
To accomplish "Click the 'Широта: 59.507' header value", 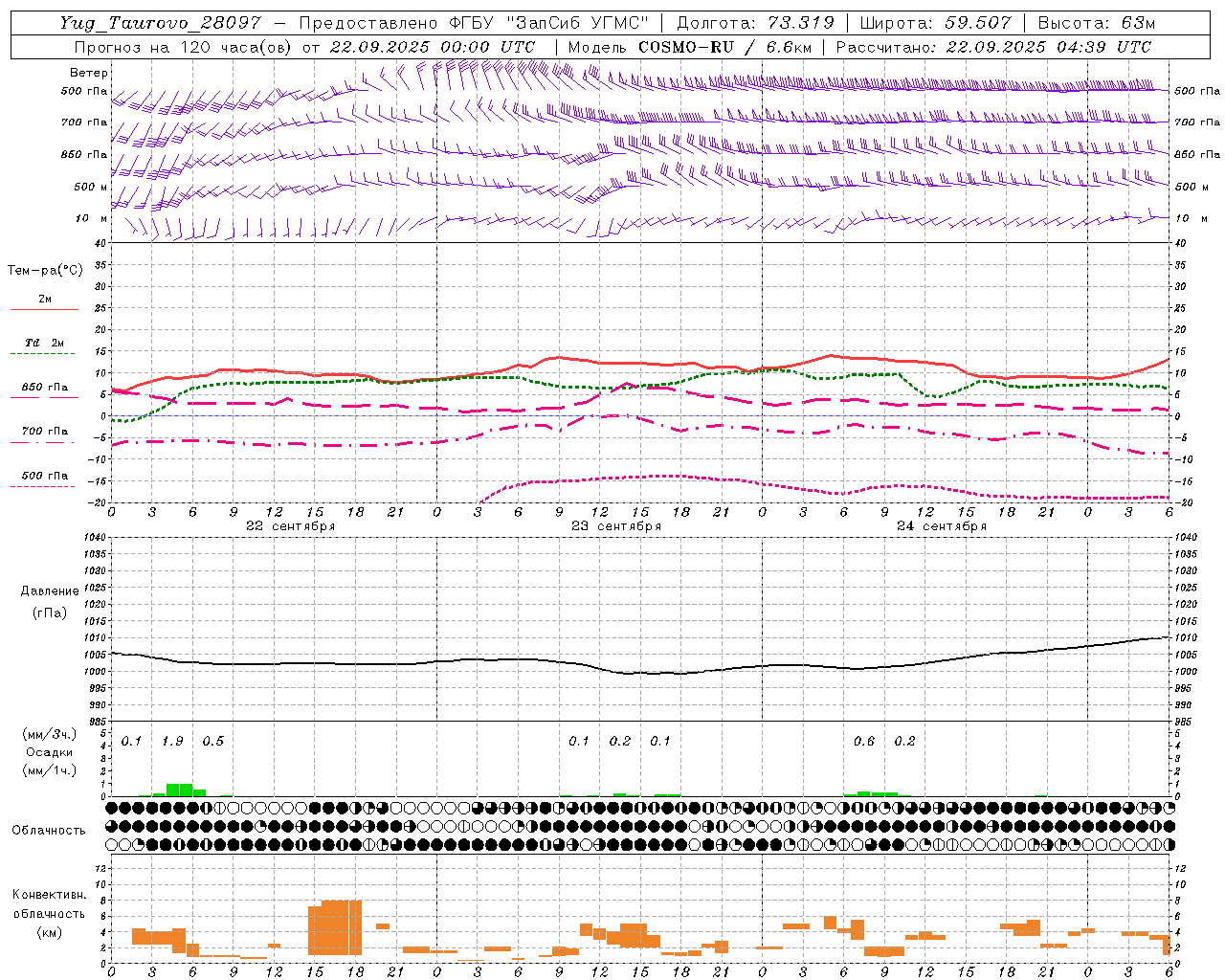I will pyautogui.click(x=937, y=23).
